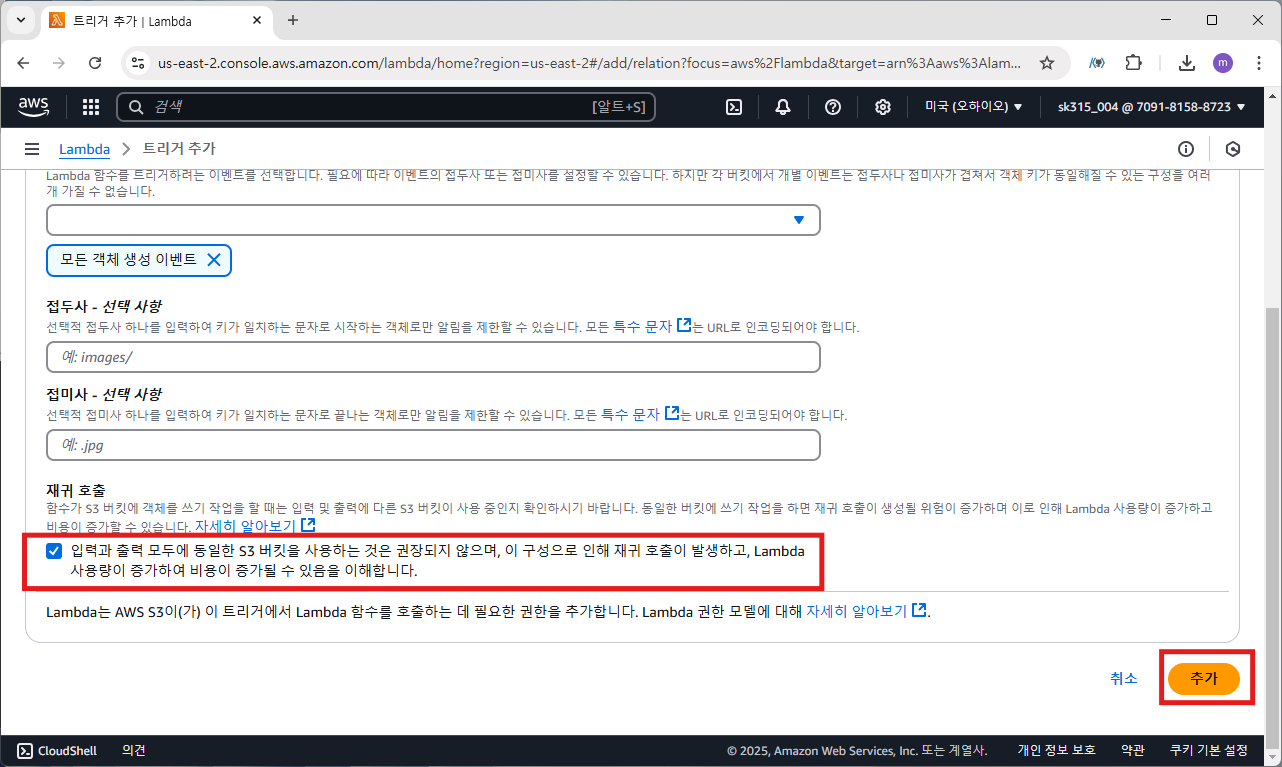This screenshot has width=1282, height=767.
Task: Click the 트리거 추가 breadcrumb text
Action: point(179,149)
